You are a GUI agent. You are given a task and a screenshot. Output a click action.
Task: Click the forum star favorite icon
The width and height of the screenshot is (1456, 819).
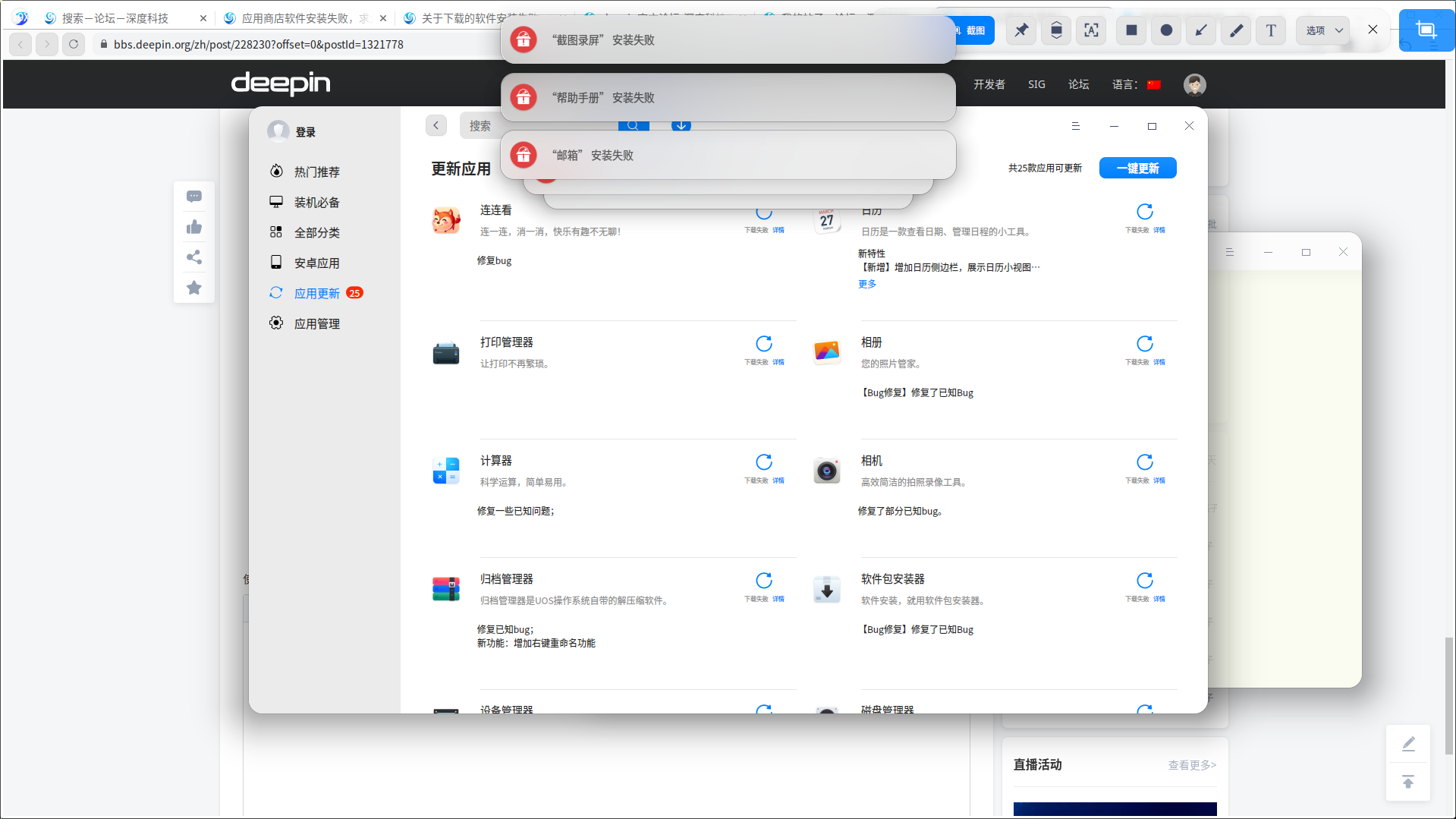(194, 288)
